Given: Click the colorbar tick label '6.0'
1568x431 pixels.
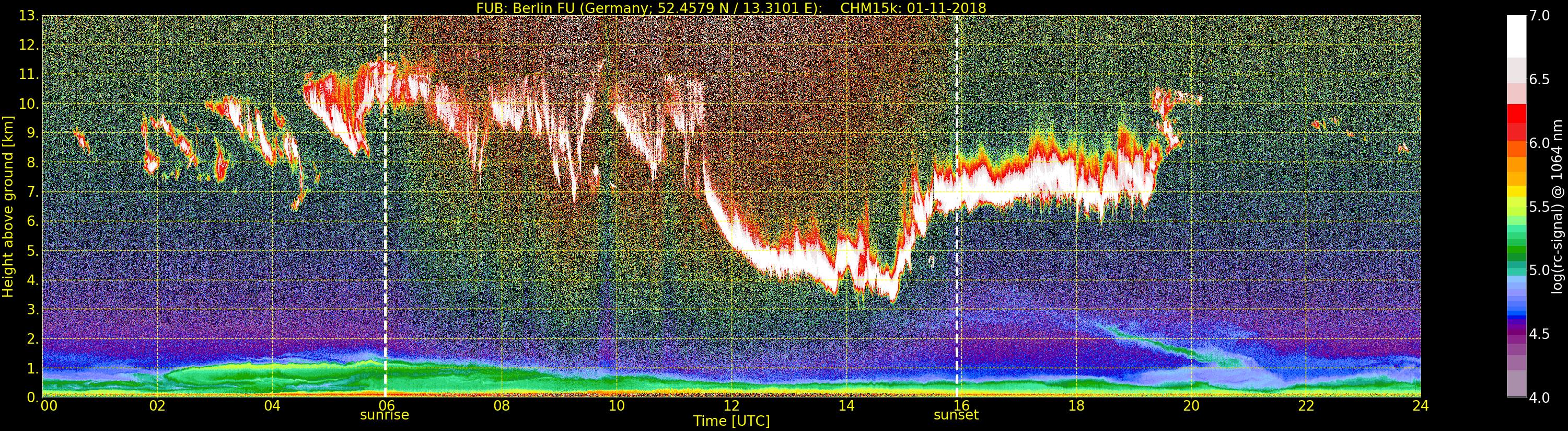Looking at the screenshot, I should coord(1540,143).
